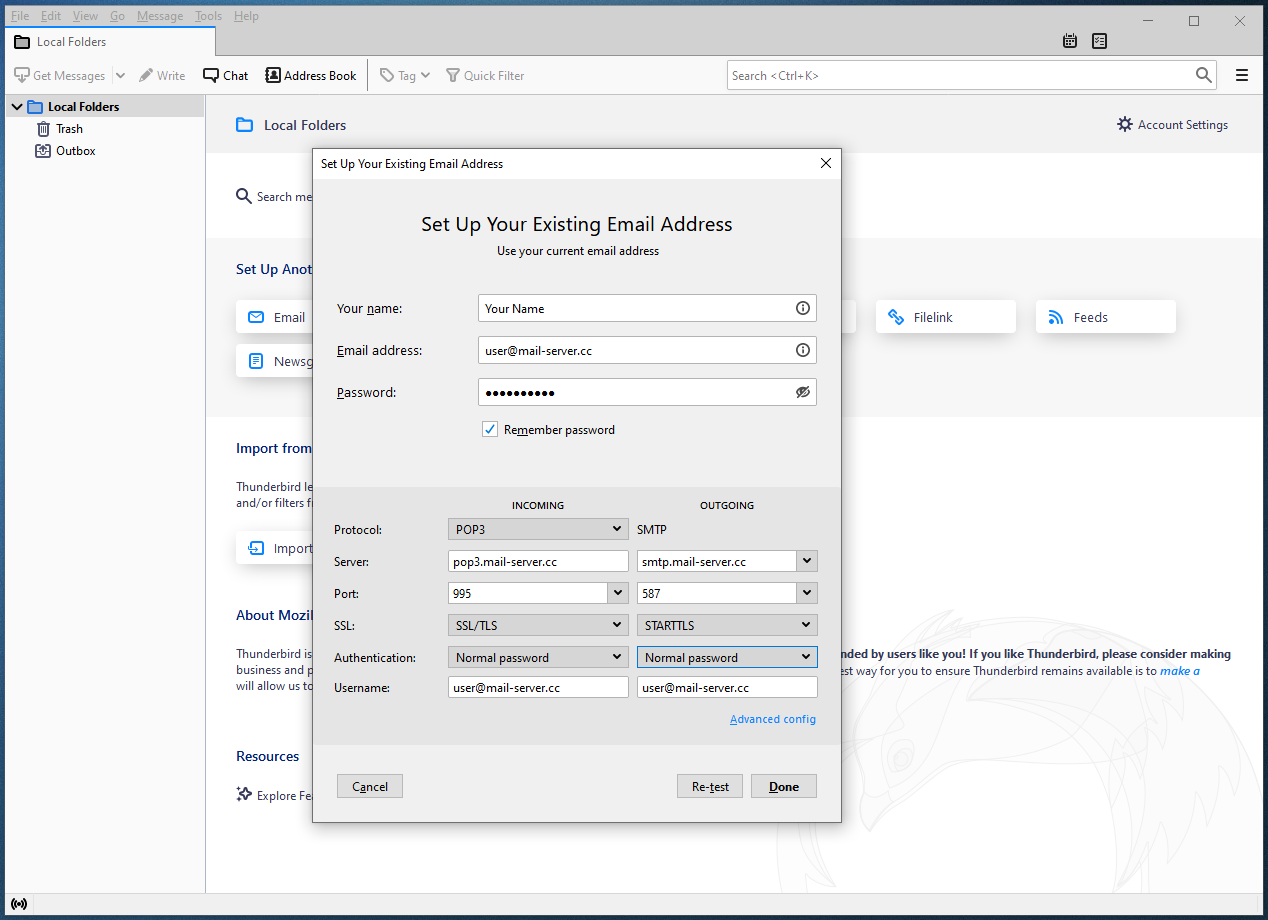Viewport: 1268px width, 920px height.
Task: Expand the incoming Authentication dropdown
Action: pyautogui.click(x=538, y=657)
